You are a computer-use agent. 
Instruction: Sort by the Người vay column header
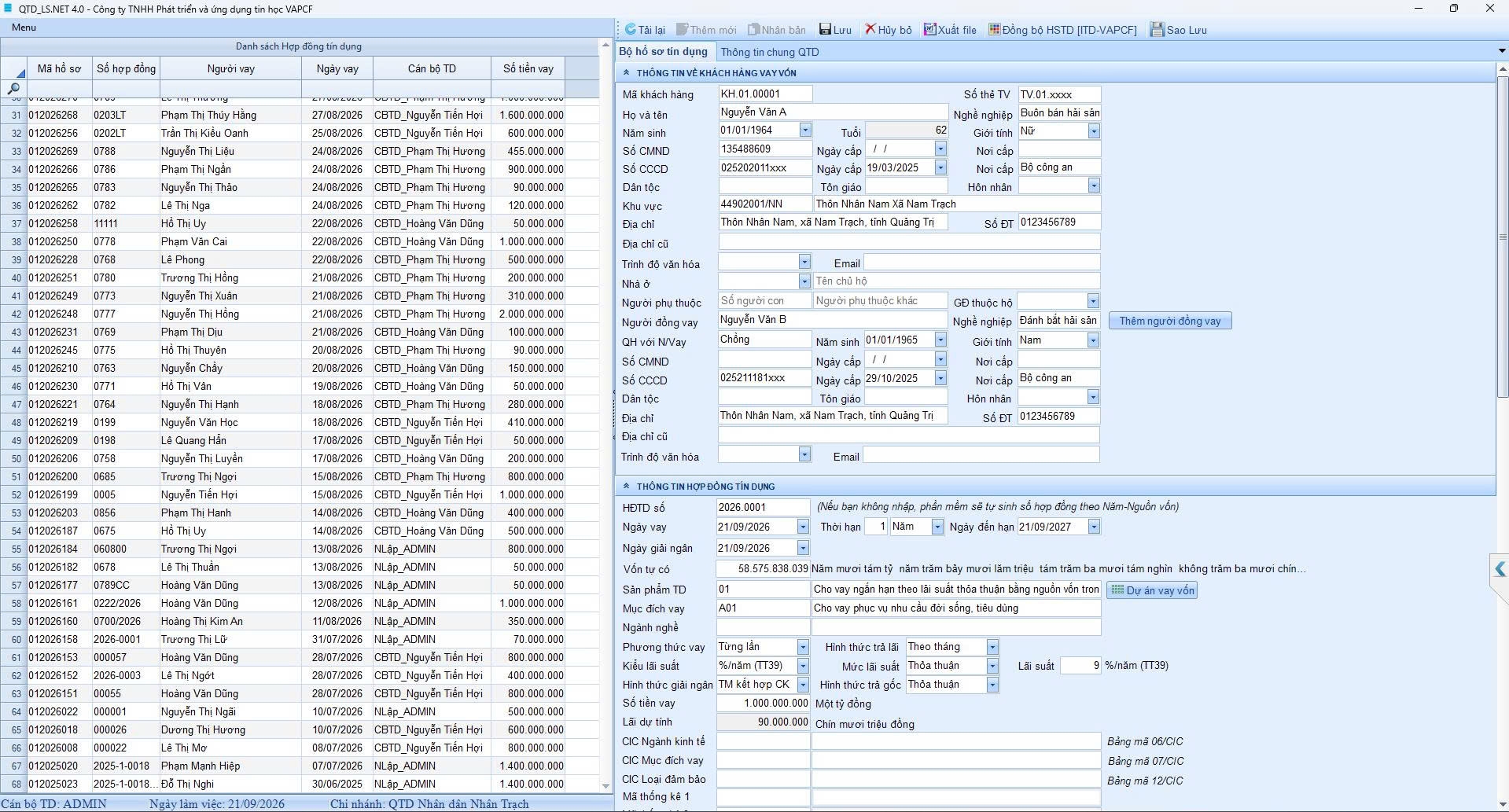[230, 68]
